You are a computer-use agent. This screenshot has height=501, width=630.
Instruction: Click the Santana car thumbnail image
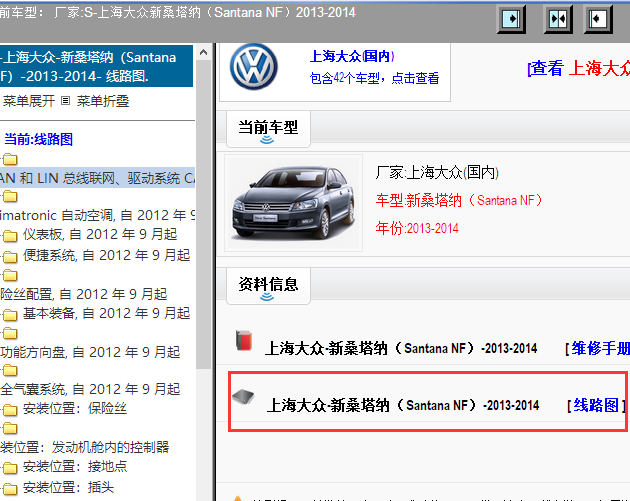click(x=293, y=203)
